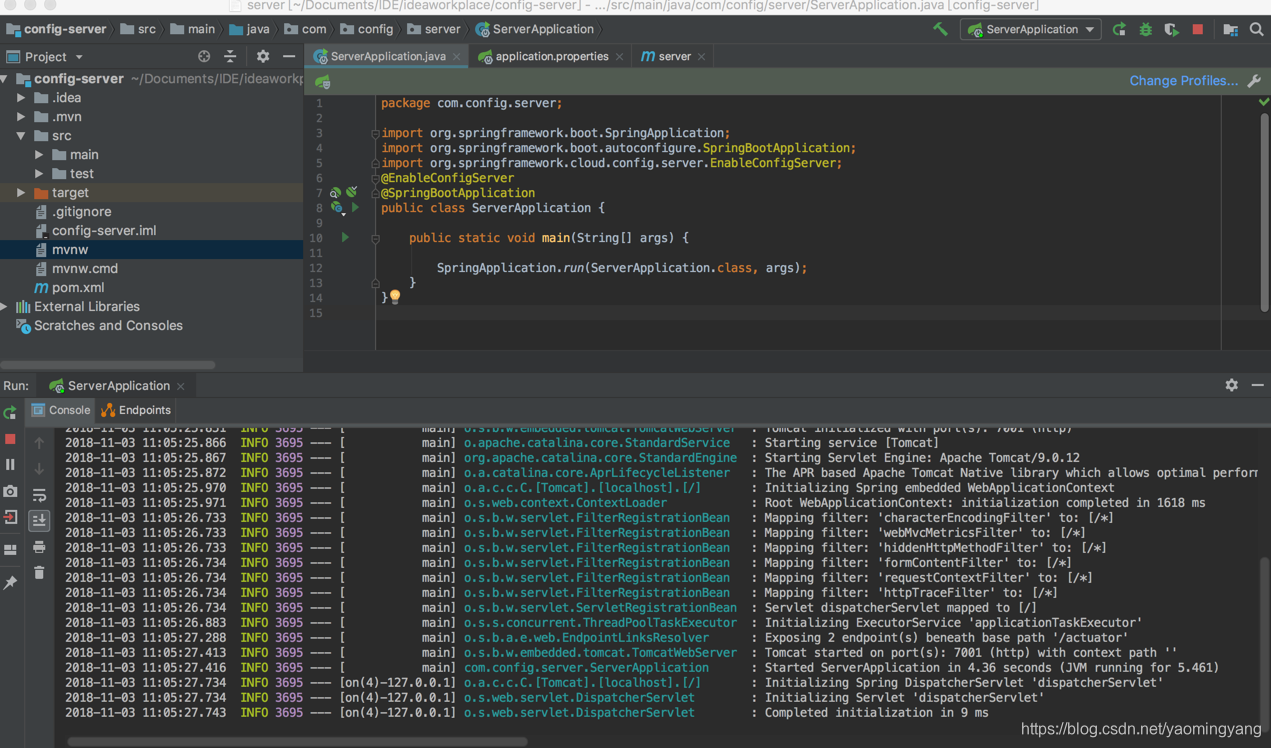Open Run panel settings gear
Viewport: 1271px width, 748px height.
1232,385
